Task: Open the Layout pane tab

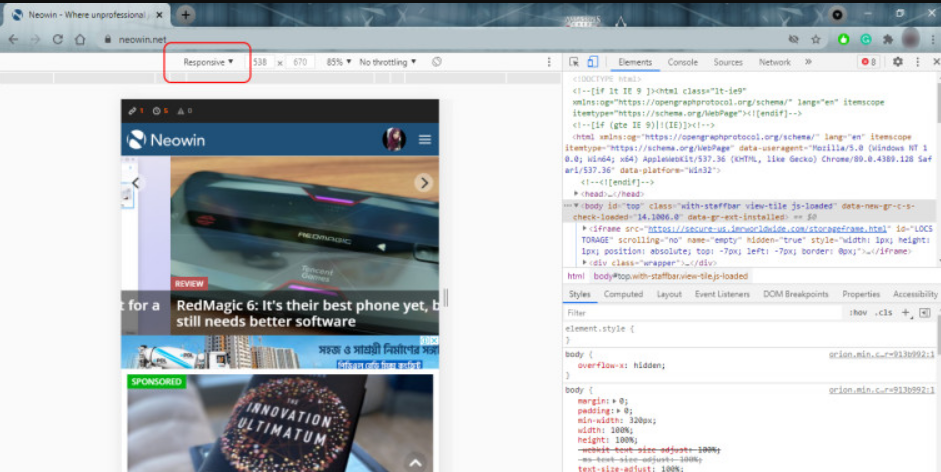Action: pos(669,294)
